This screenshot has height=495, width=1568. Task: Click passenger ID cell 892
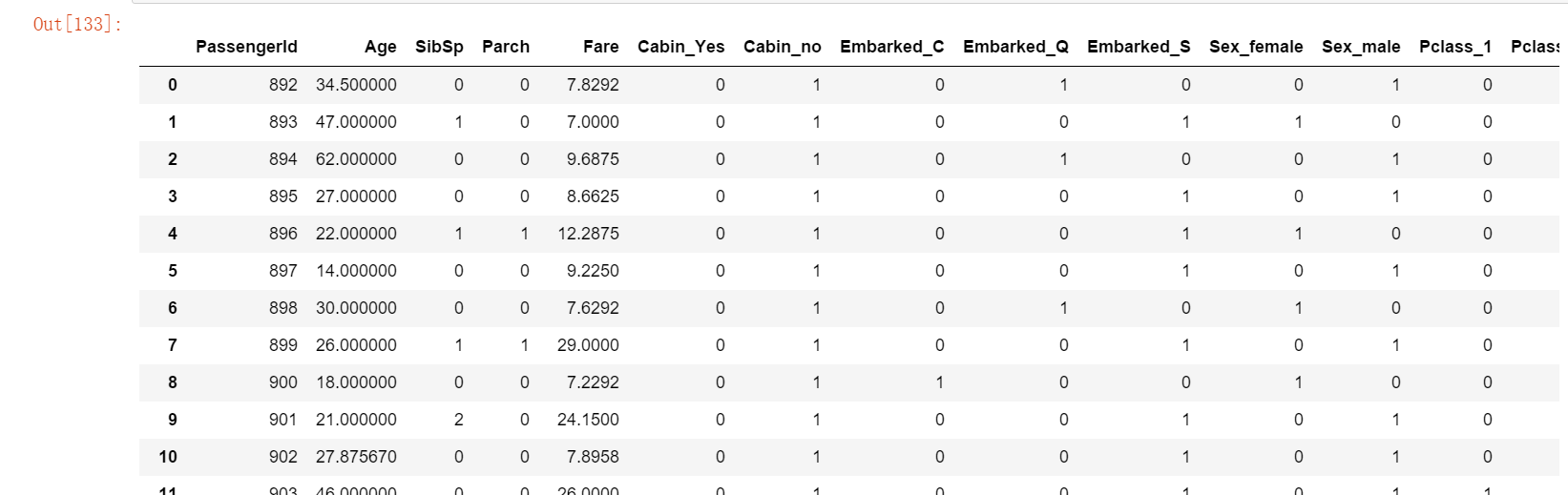click(282, 85)
